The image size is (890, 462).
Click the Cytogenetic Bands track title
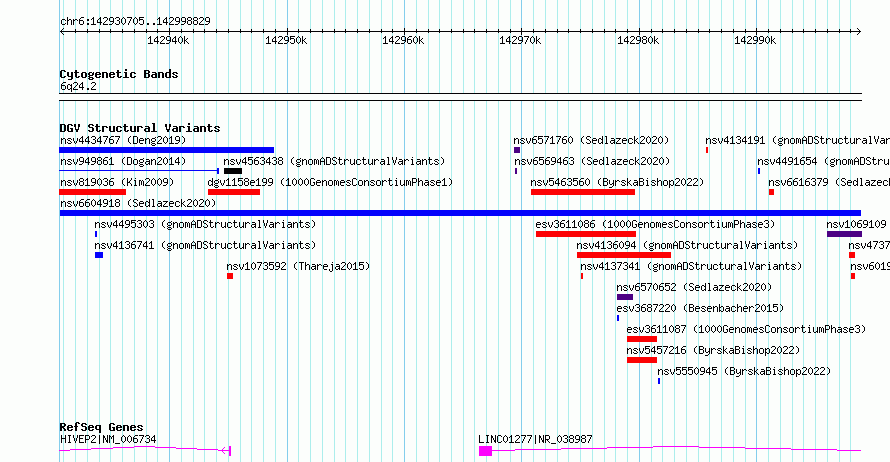pyautogui.click(x=119, y=74)
